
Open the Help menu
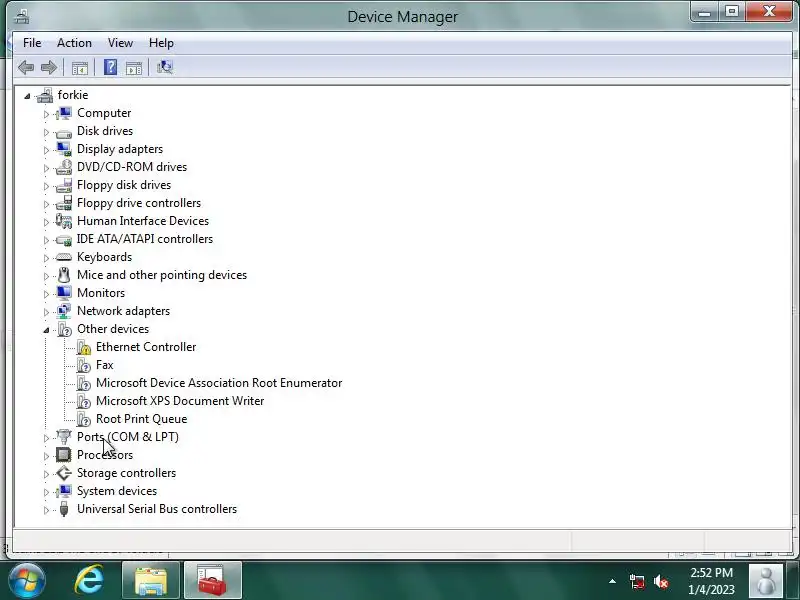coord(161,43)
